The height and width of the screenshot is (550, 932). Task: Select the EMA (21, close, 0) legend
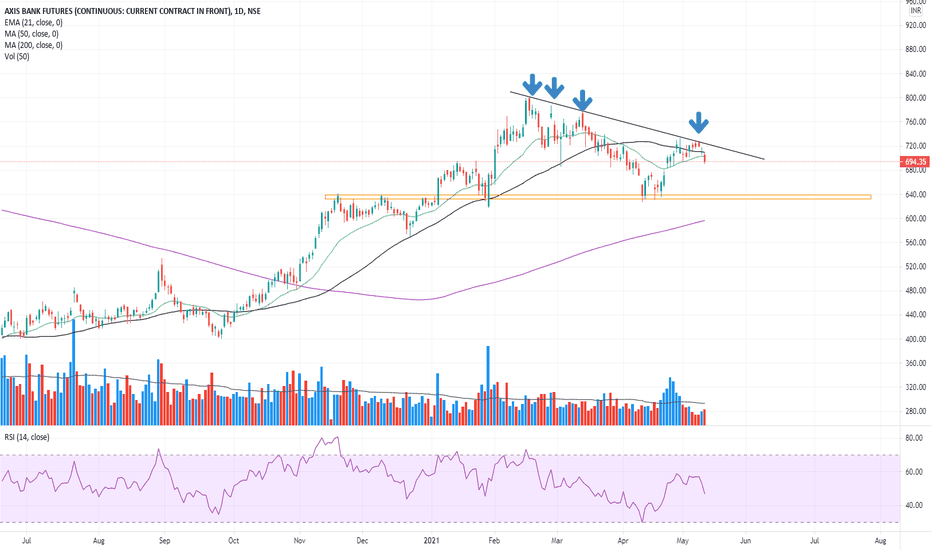[33, 22]
